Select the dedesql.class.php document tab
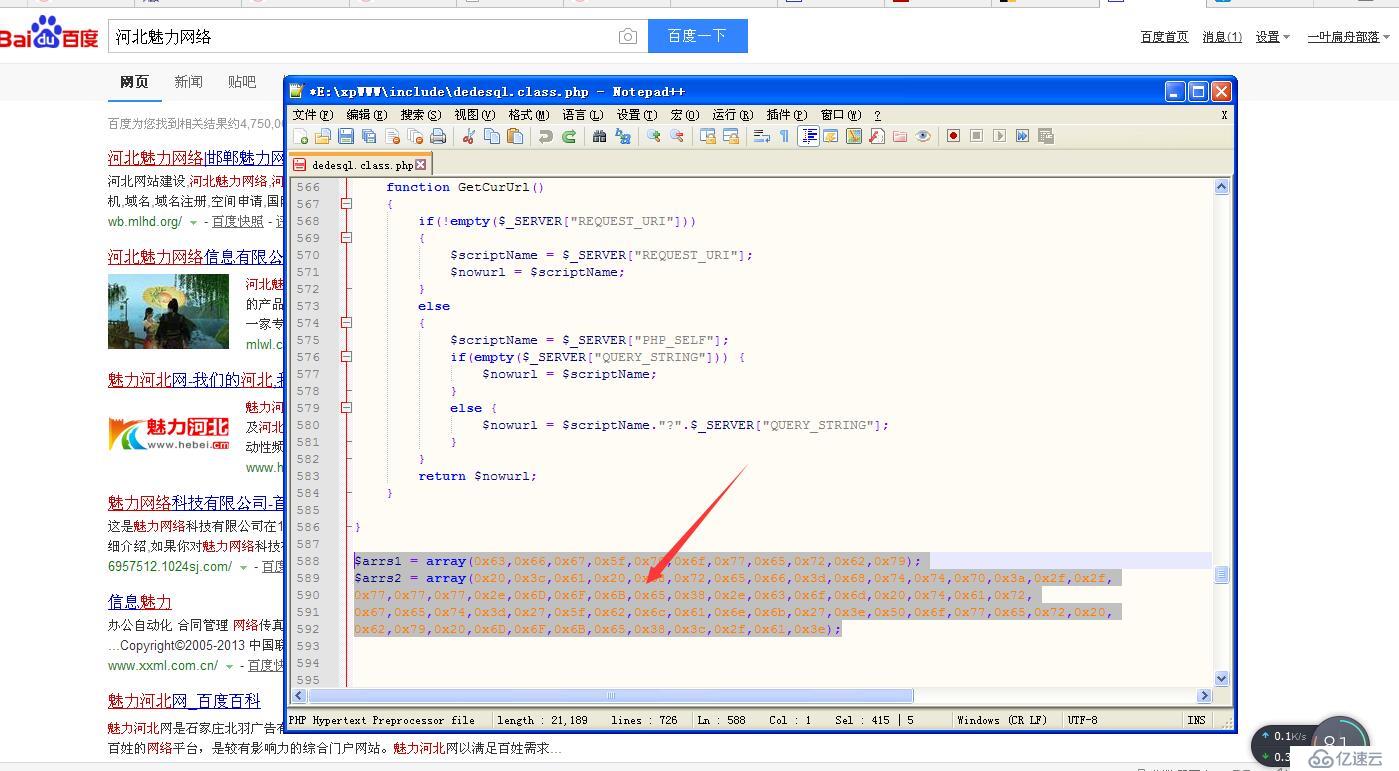Image resolution: width=1399 pixels, height=771 pixels. [361, 165]
